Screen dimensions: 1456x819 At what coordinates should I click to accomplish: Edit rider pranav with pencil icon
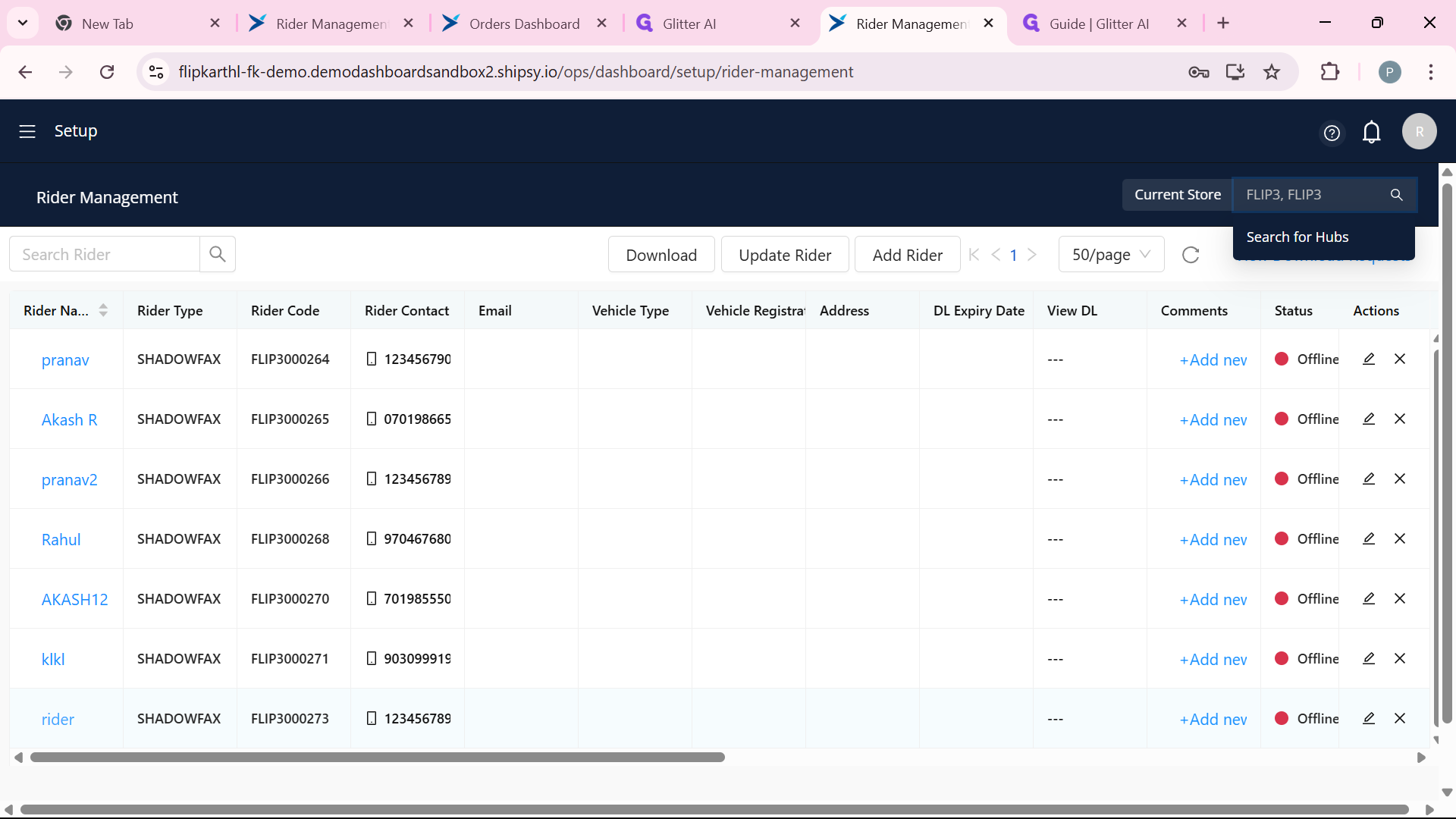[x=1369, y=359]
